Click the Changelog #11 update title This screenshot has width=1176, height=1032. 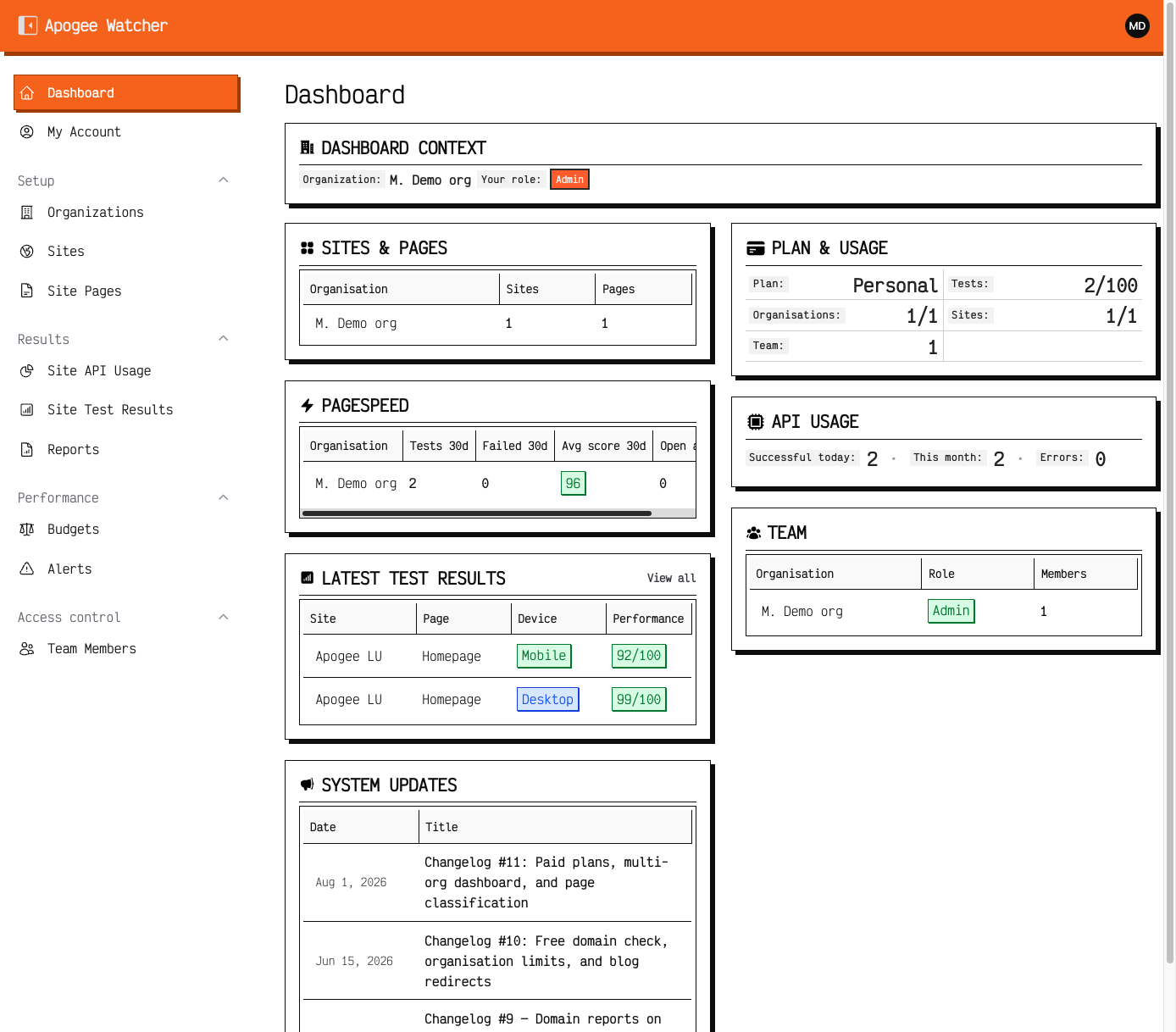click(x=546, y=883)
